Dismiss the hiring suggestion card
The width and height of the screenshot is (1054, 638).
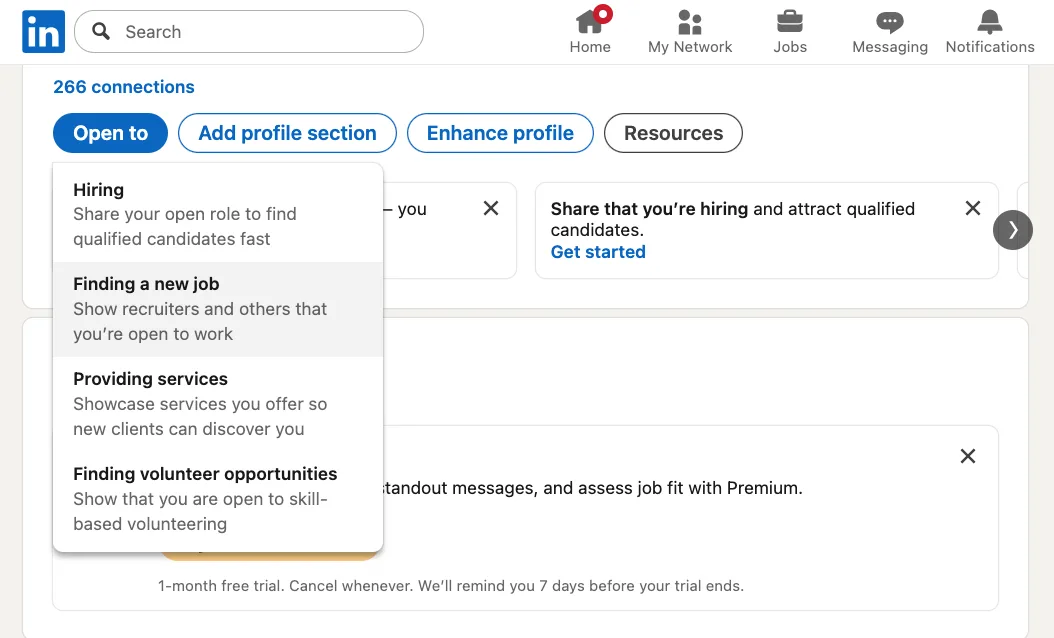(973, 208)
